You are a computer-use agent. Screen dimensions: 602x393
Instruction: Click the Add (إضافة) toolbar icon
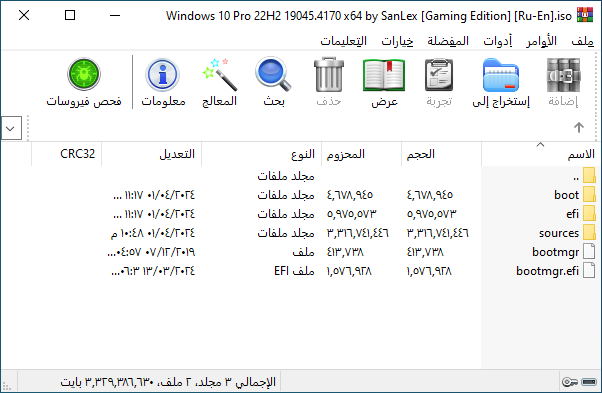click(x=563, y=76)
